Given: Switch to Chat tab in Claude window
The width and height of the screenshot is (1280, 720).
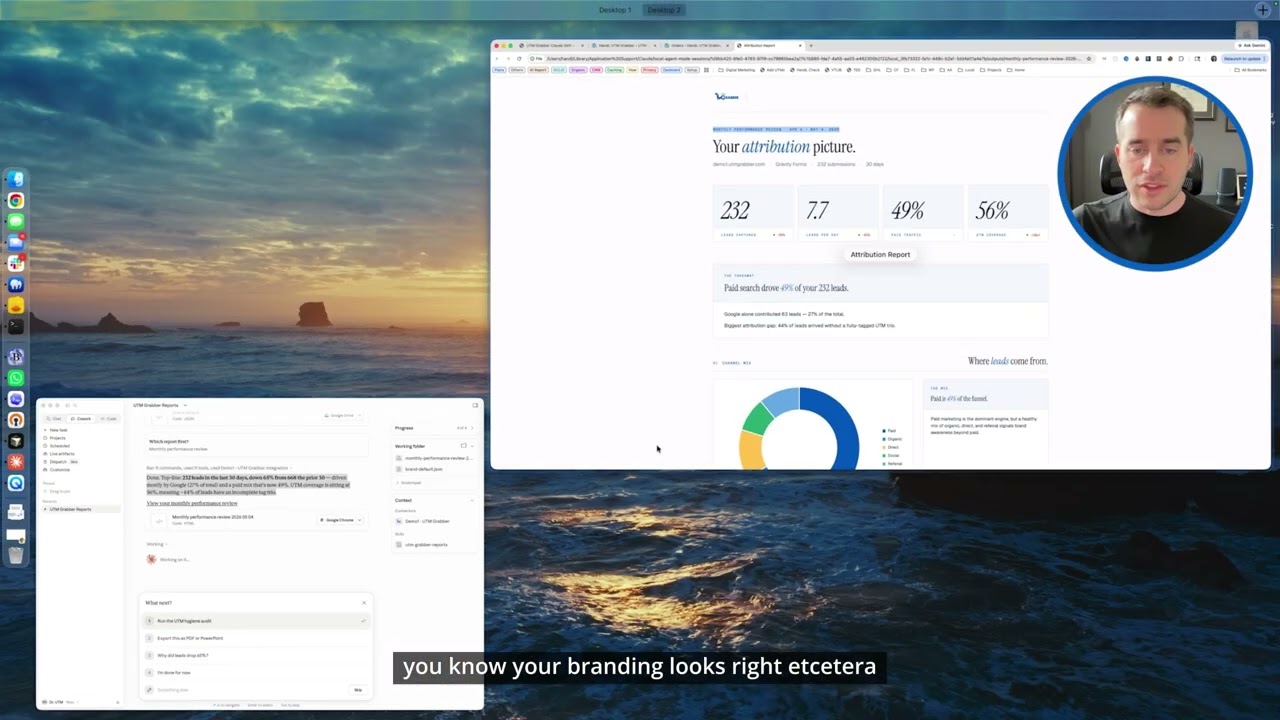Looking at the screenshot, I should [x=54, y=418].
